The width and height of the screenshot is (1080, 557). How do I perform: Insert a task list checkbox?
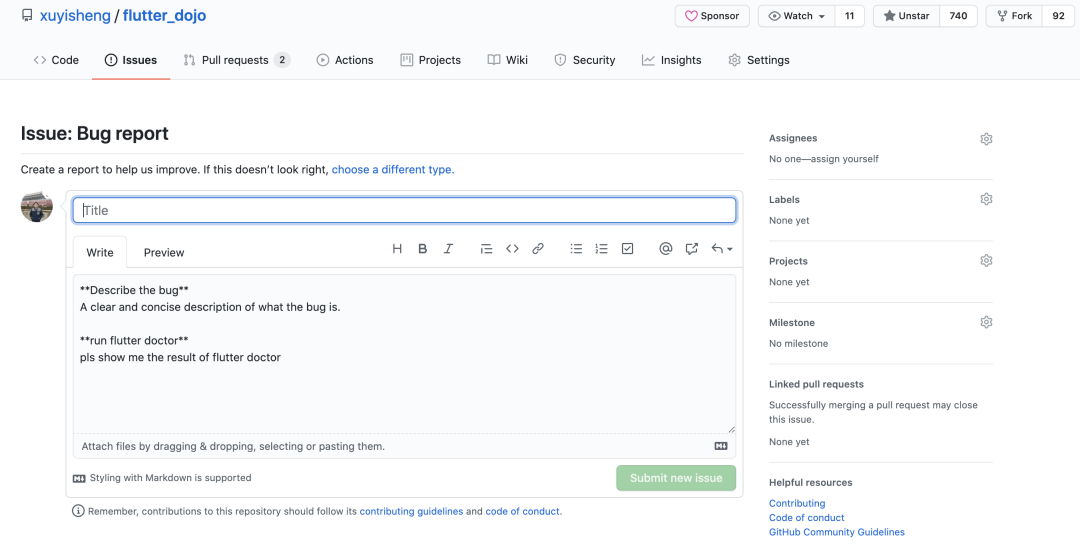627,249
